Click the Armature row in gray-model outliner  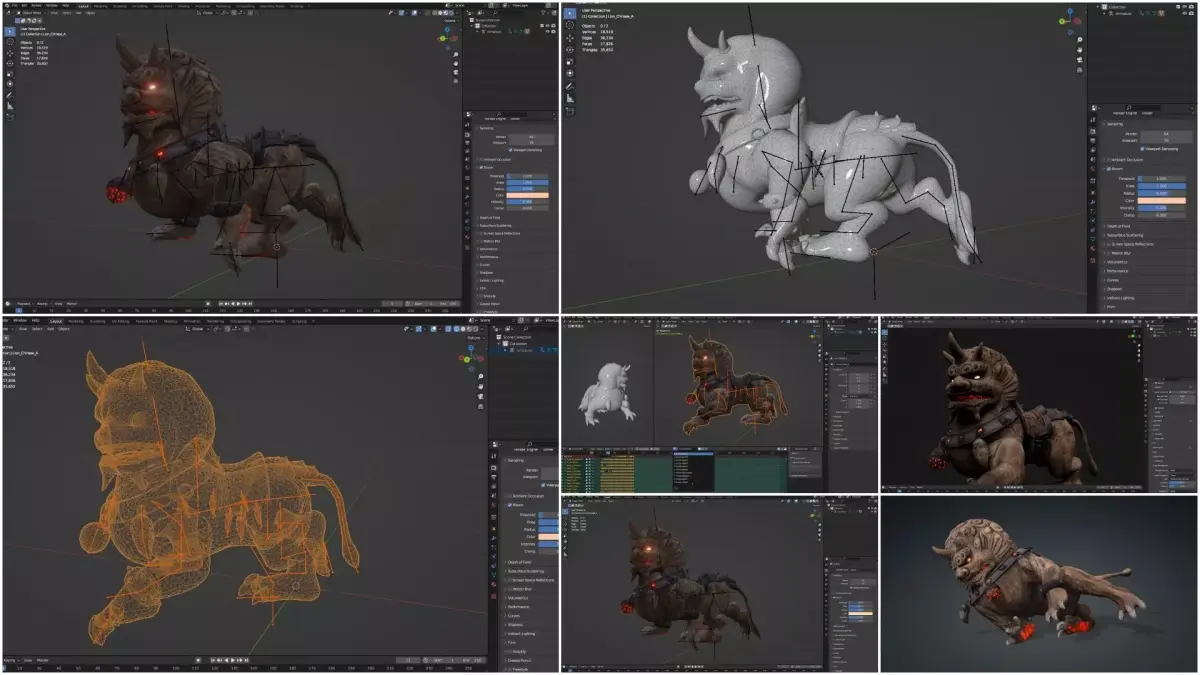coord(1123,14)
